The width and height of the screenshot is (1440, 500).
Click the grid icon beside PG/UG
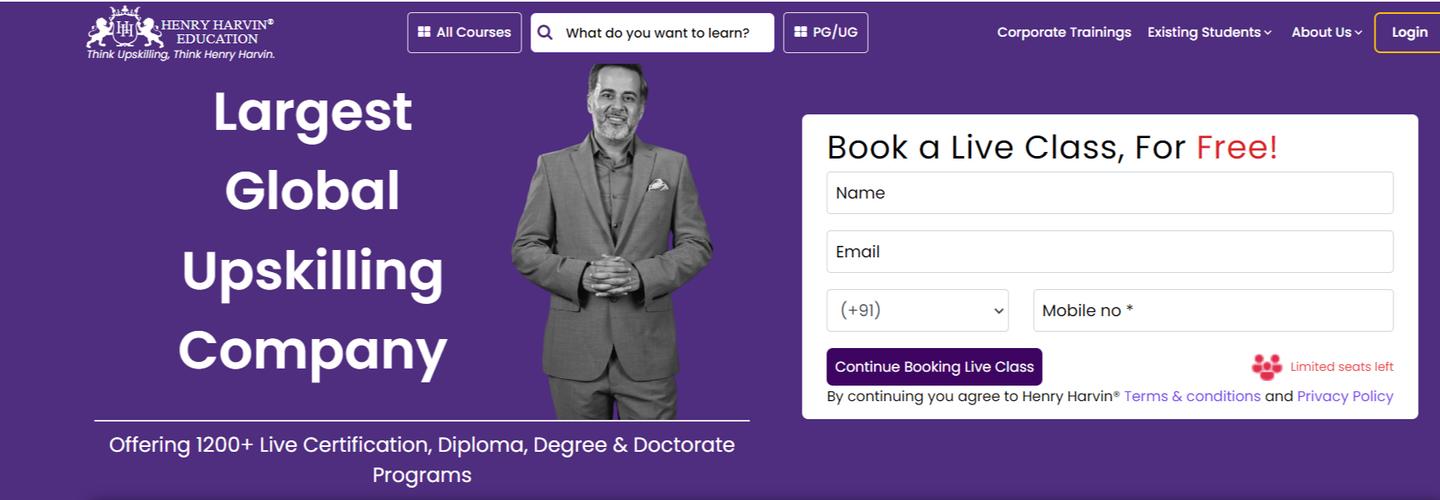[x=800, y=32]
